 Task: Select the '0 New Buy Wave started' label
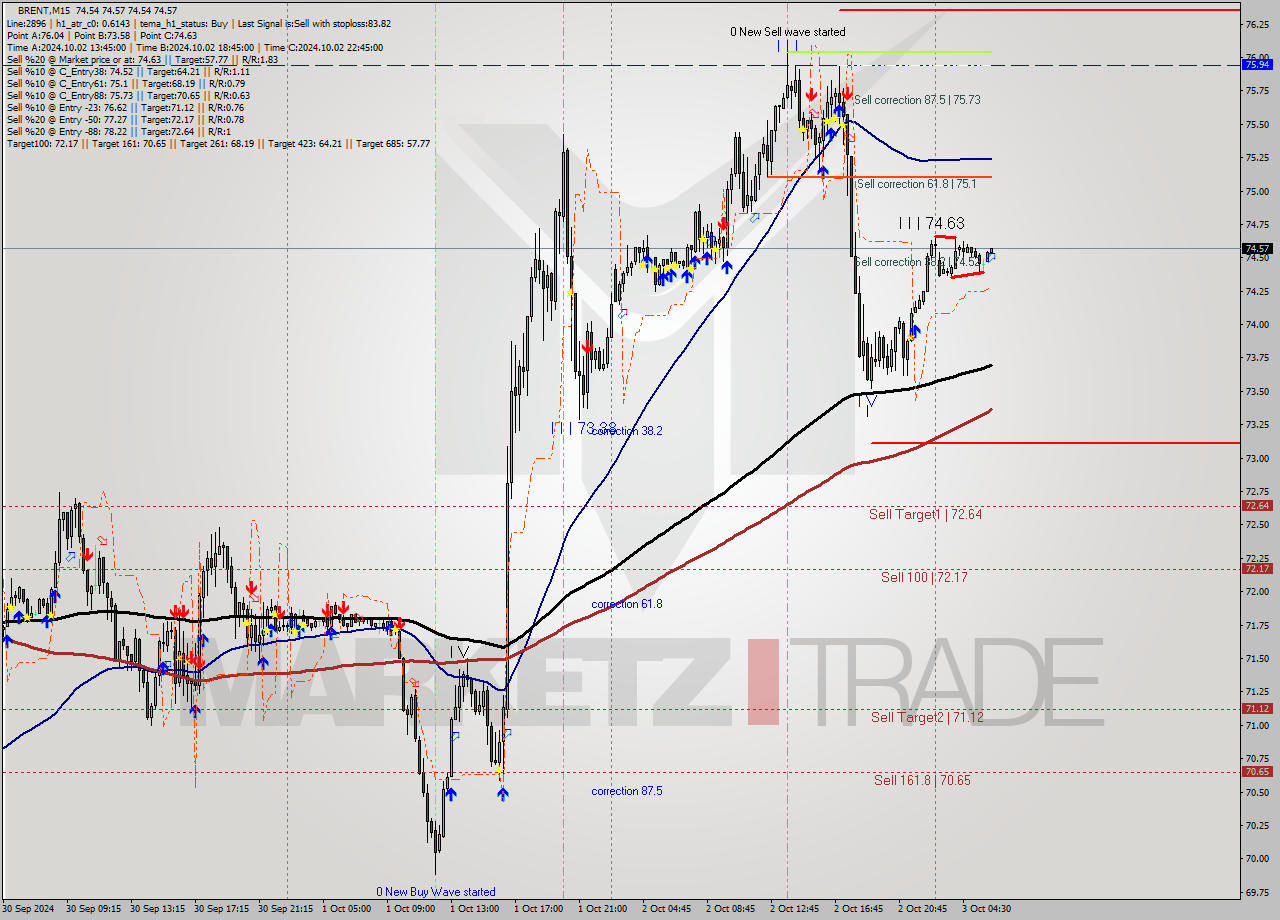coord(435,892)
